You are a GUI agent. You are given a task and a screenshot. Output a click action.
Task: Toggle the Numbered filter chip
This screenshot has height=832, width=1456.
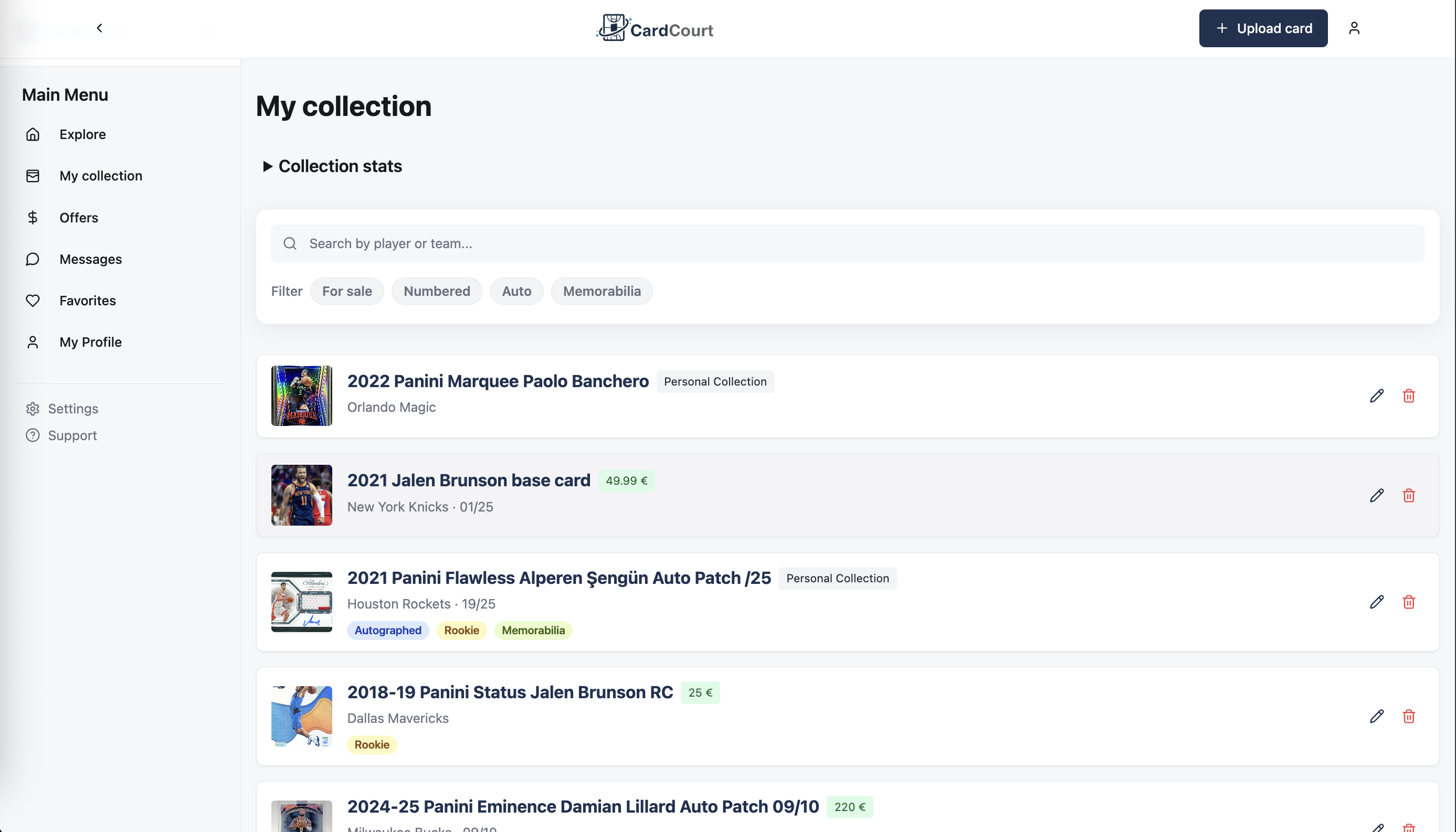point(436,292)
